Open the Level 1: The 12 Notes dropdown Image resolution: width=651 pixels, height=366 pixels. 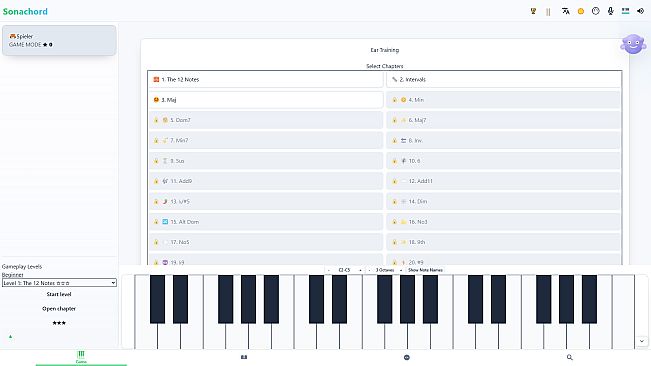pyautogui.click(x=59, y=283)
